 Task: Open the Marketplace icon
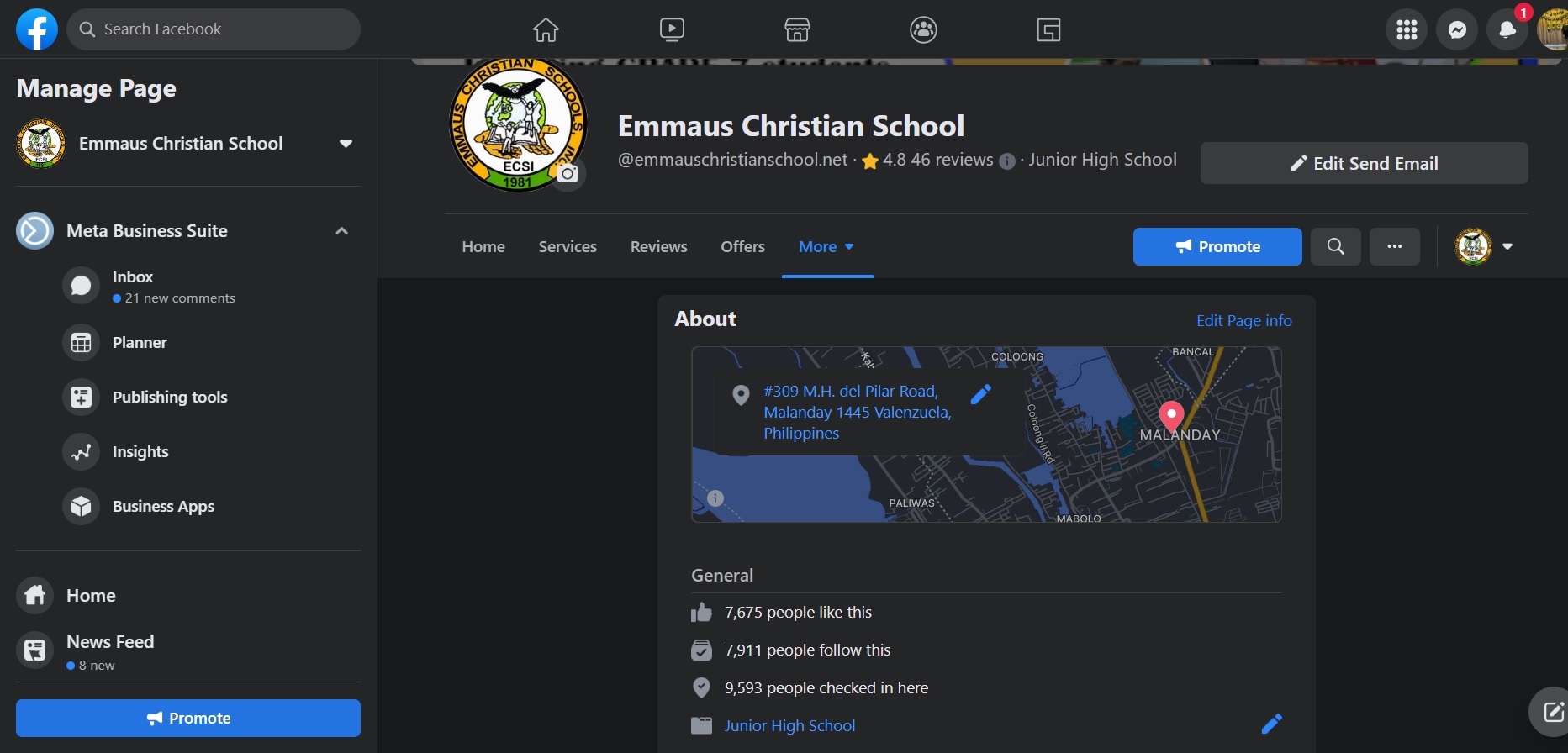click(797, 30)
